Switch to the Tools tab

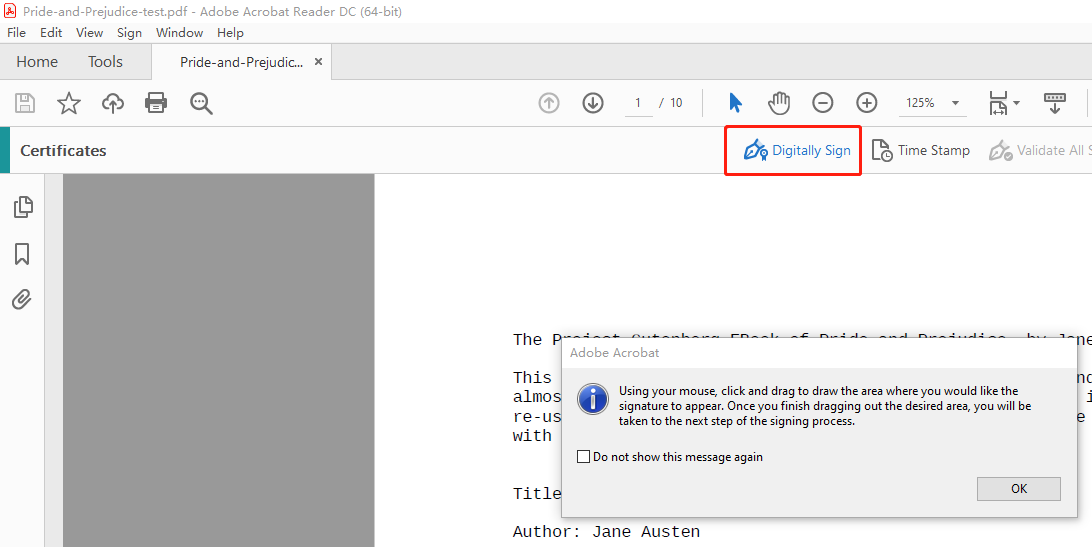(x=105, y=62)
